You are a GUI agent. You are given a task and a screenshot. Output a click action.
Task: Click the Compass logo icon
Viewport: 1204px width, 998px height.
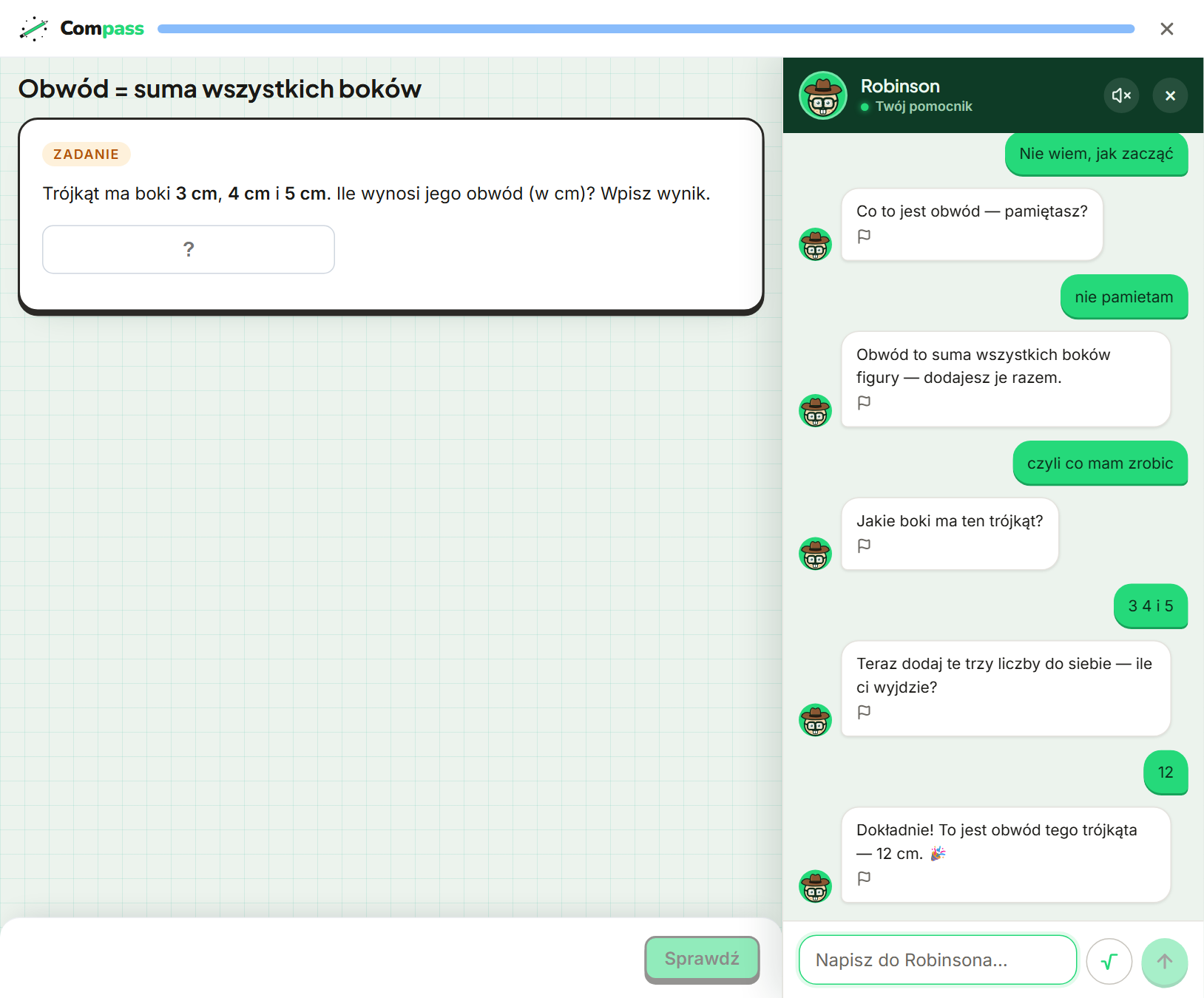coord(34,29)
